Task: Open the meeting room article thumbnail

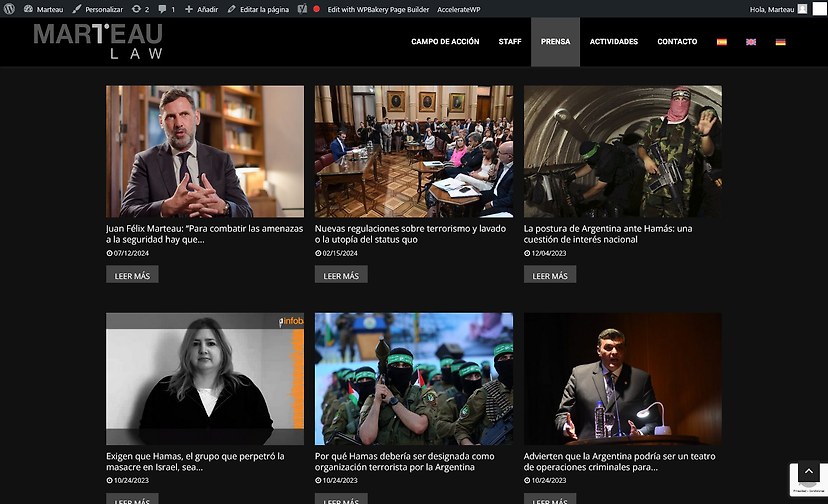Action: (413, 151)
